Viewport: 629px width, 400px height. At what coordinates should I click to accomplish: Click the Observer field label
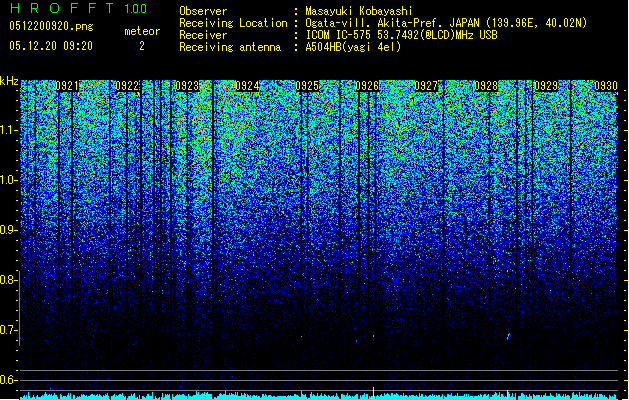(203, 11)
